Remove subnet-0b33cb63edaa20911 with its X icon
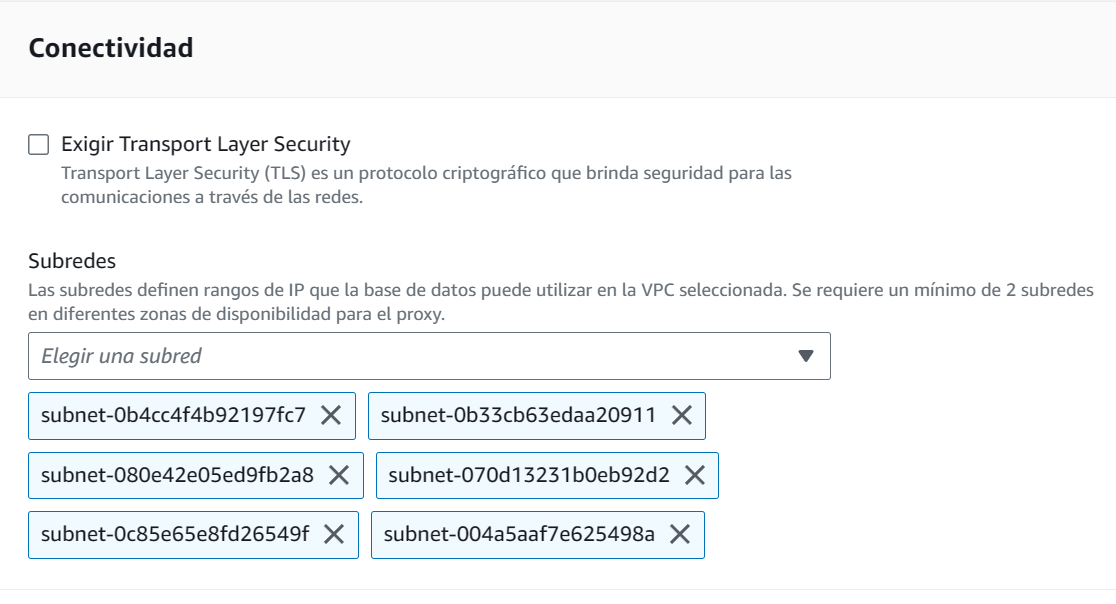This screenshot has width=1116, height=604. 682,415
